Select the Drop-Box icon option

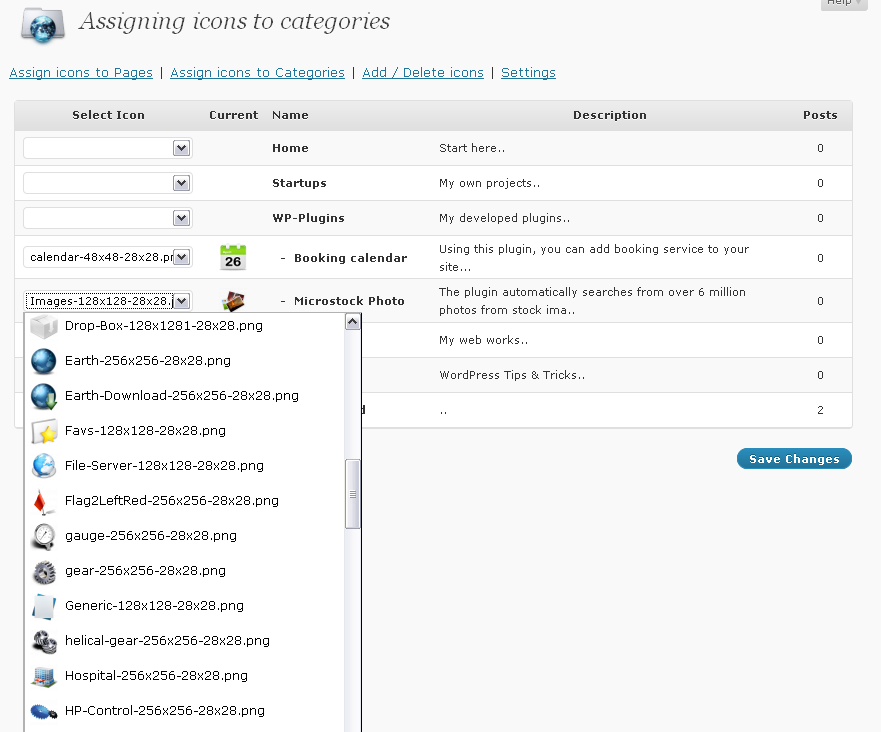(x=163, y=326)
